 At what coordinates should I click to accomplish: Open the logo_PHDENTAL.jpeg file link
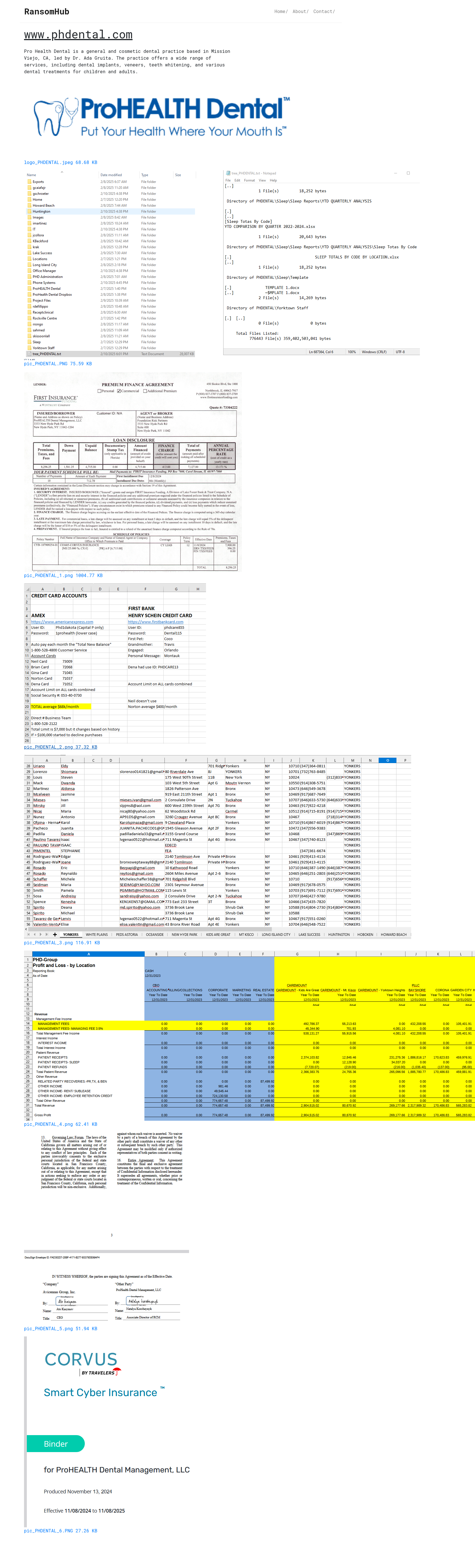[x=61, y=163]
